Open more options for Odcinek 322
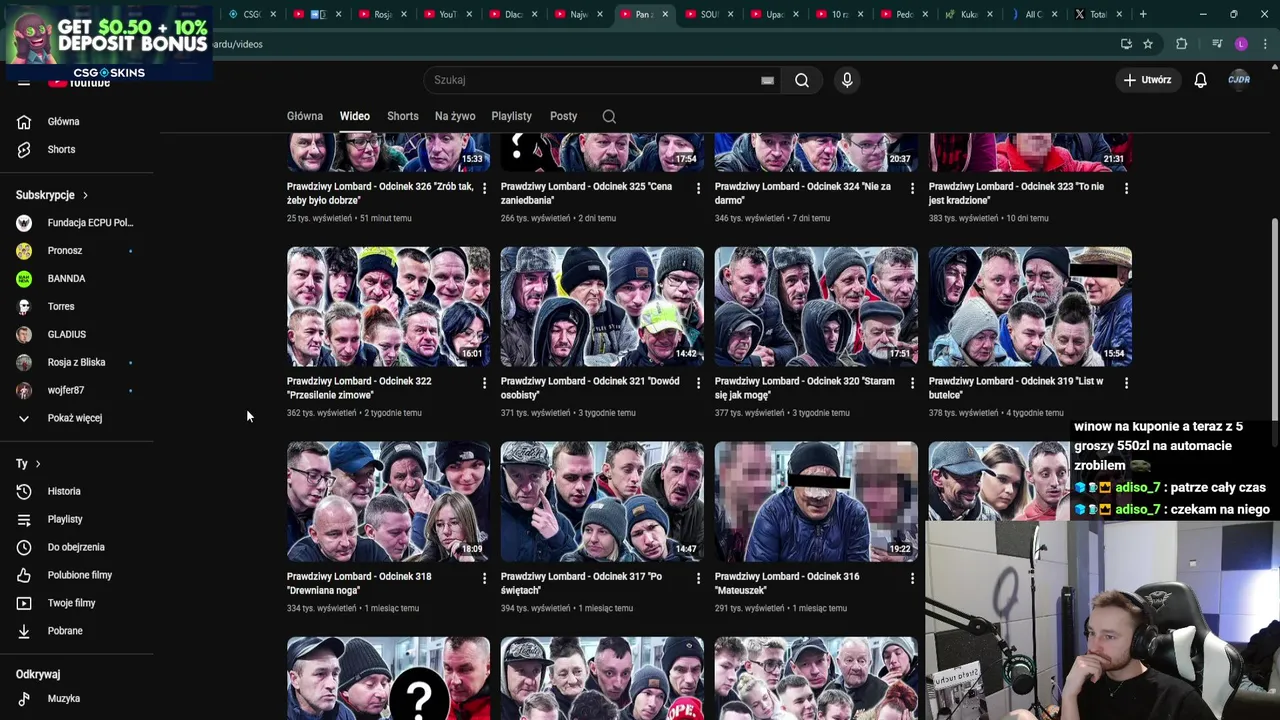 coord(484,383)
